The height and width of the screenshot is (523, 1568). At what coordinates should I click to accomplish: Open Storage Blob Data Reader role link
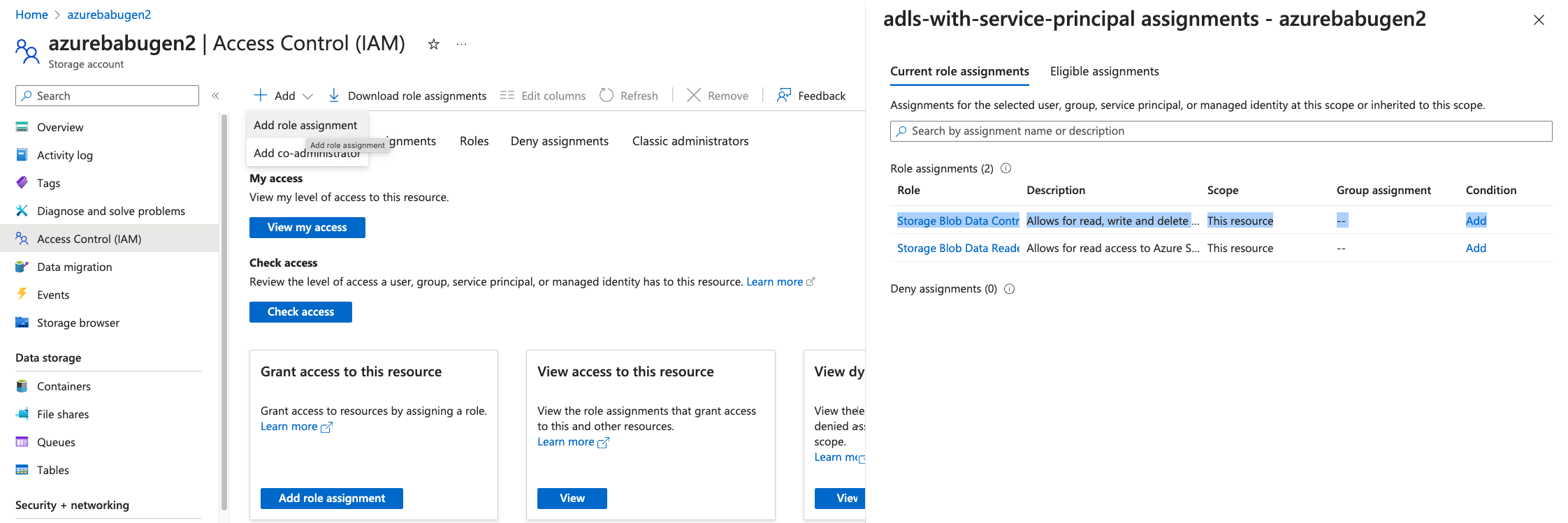tap(958, 248)
